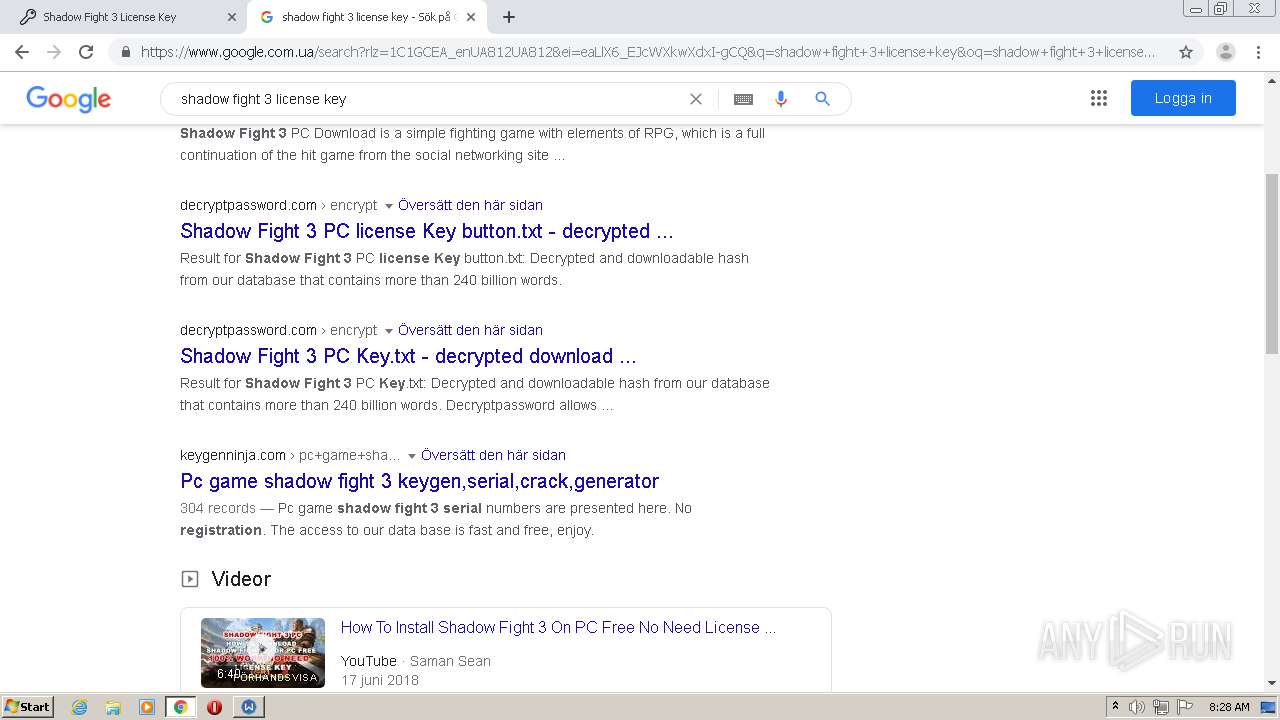Click the Videor section heading
Screen dimensions: 1280x720
click(x=241, y=579)
